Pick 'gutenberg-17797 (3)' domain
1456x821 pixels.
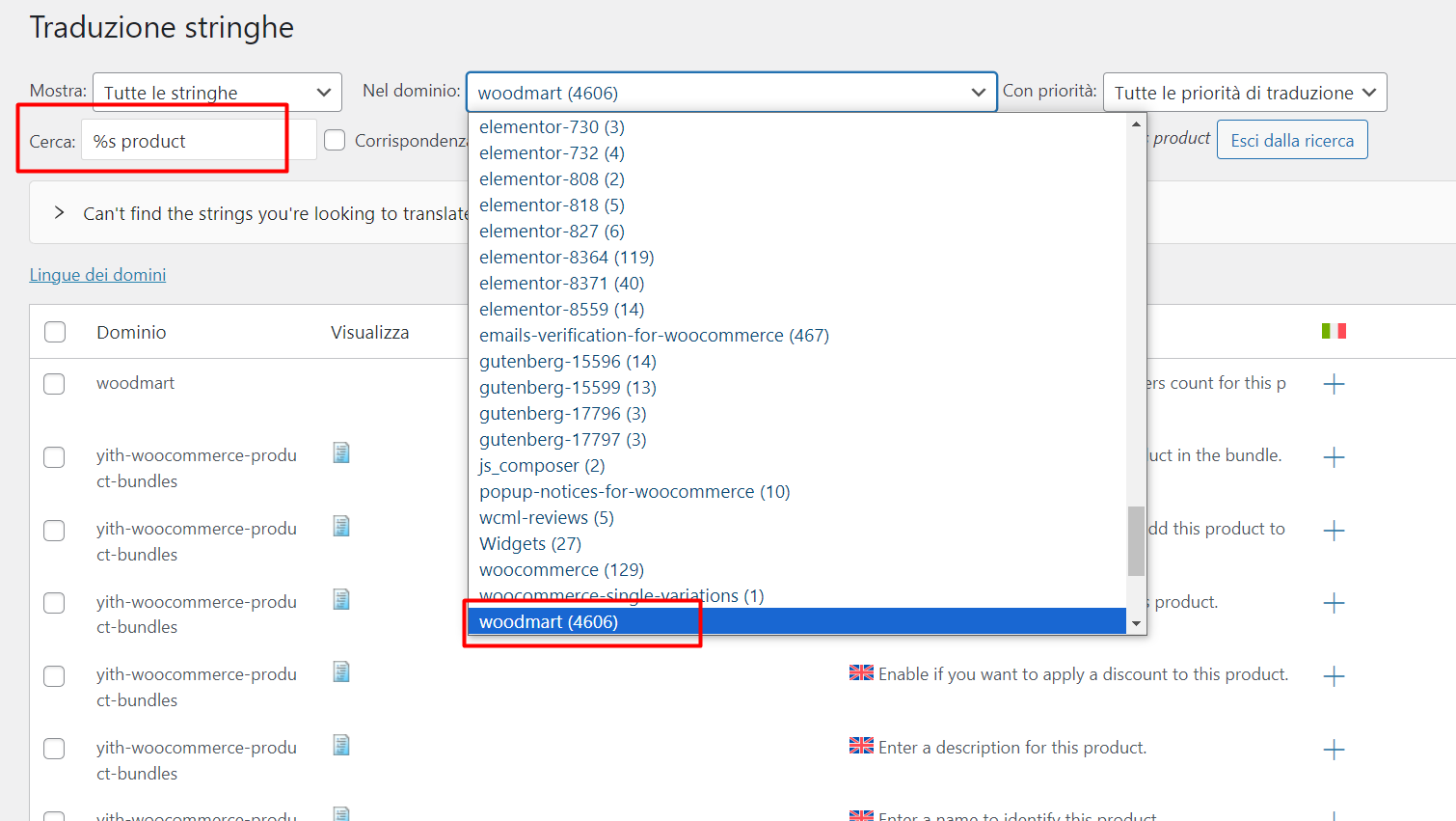797,440
